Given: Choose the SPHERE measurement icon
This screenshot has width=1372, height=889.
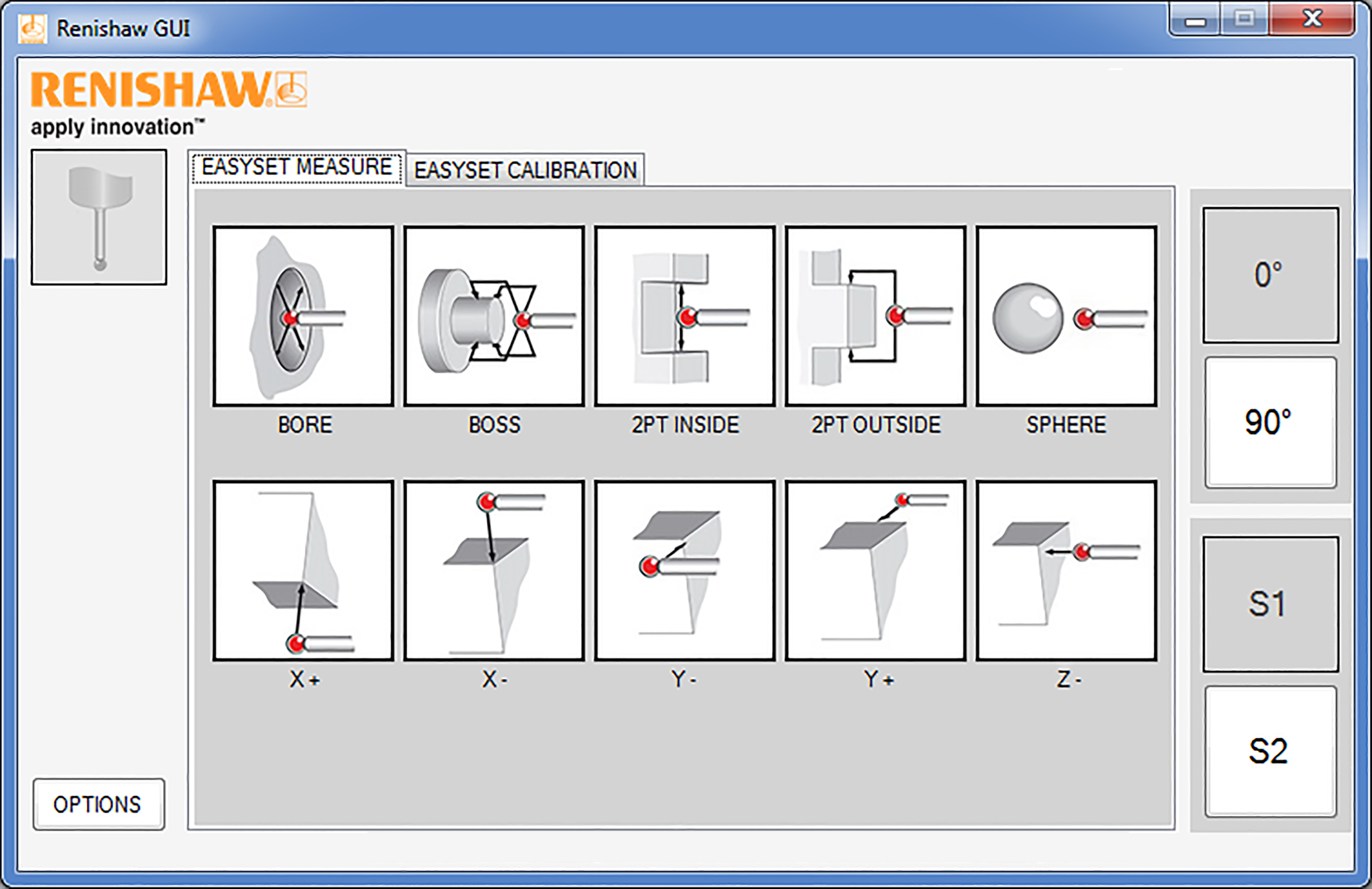Looking at the screenshot, I should pyautogui.click(x=1066, y=316).
